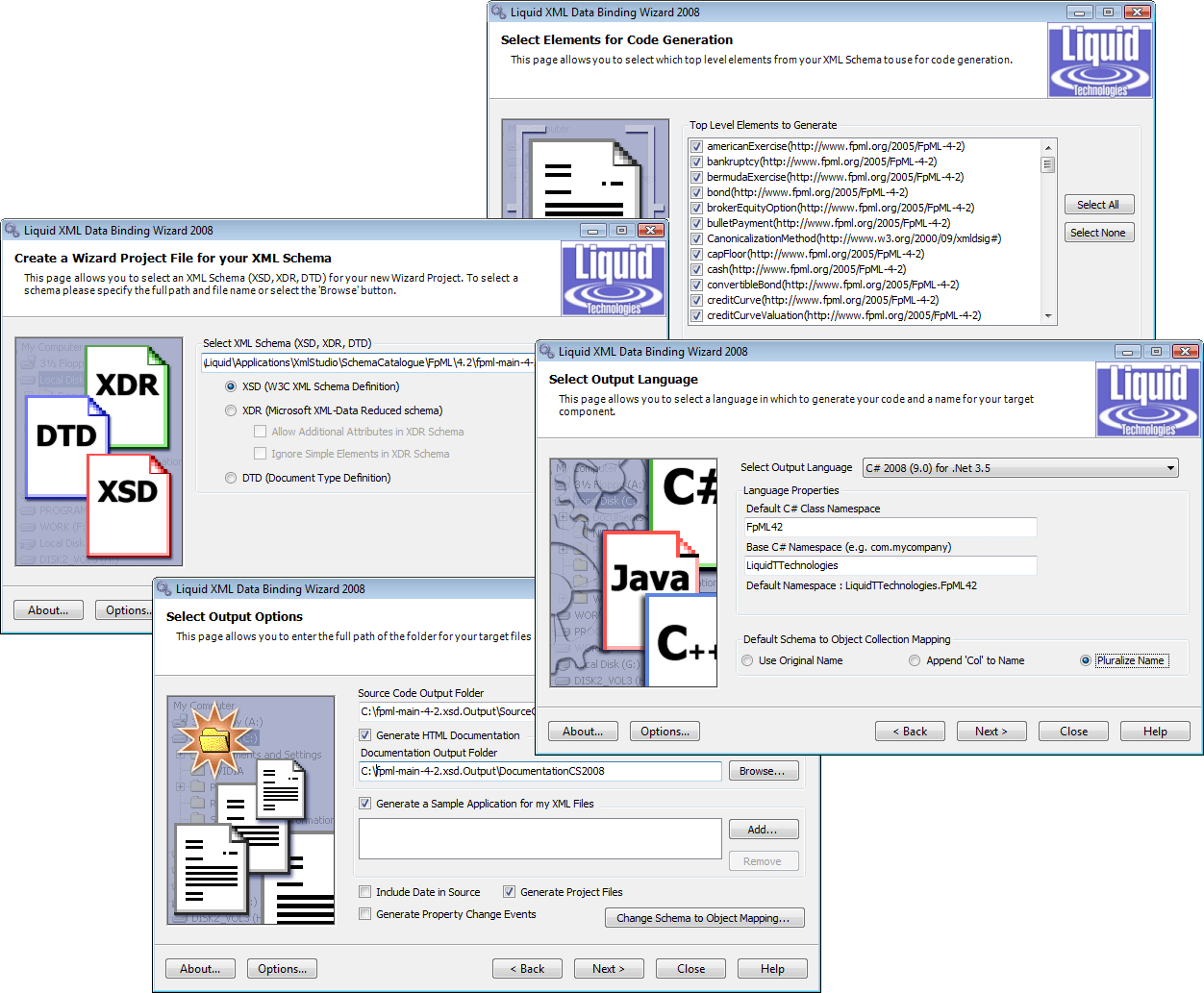Click Source Code Output Folder field
1204x993 pixels.
pyautogui.click(x=446, y=711)
